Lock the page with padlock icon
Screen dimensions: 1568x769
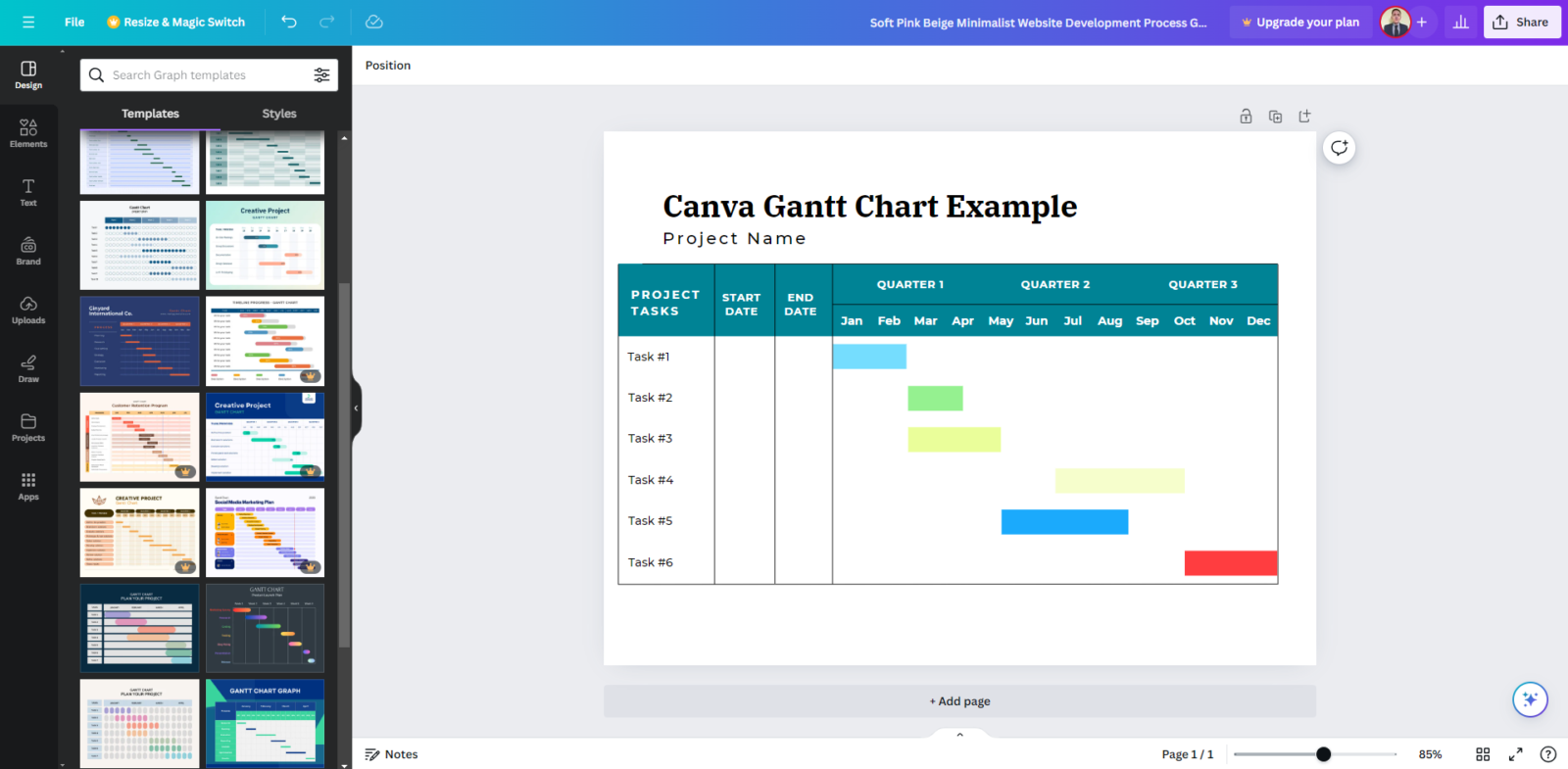(1246, 117)
